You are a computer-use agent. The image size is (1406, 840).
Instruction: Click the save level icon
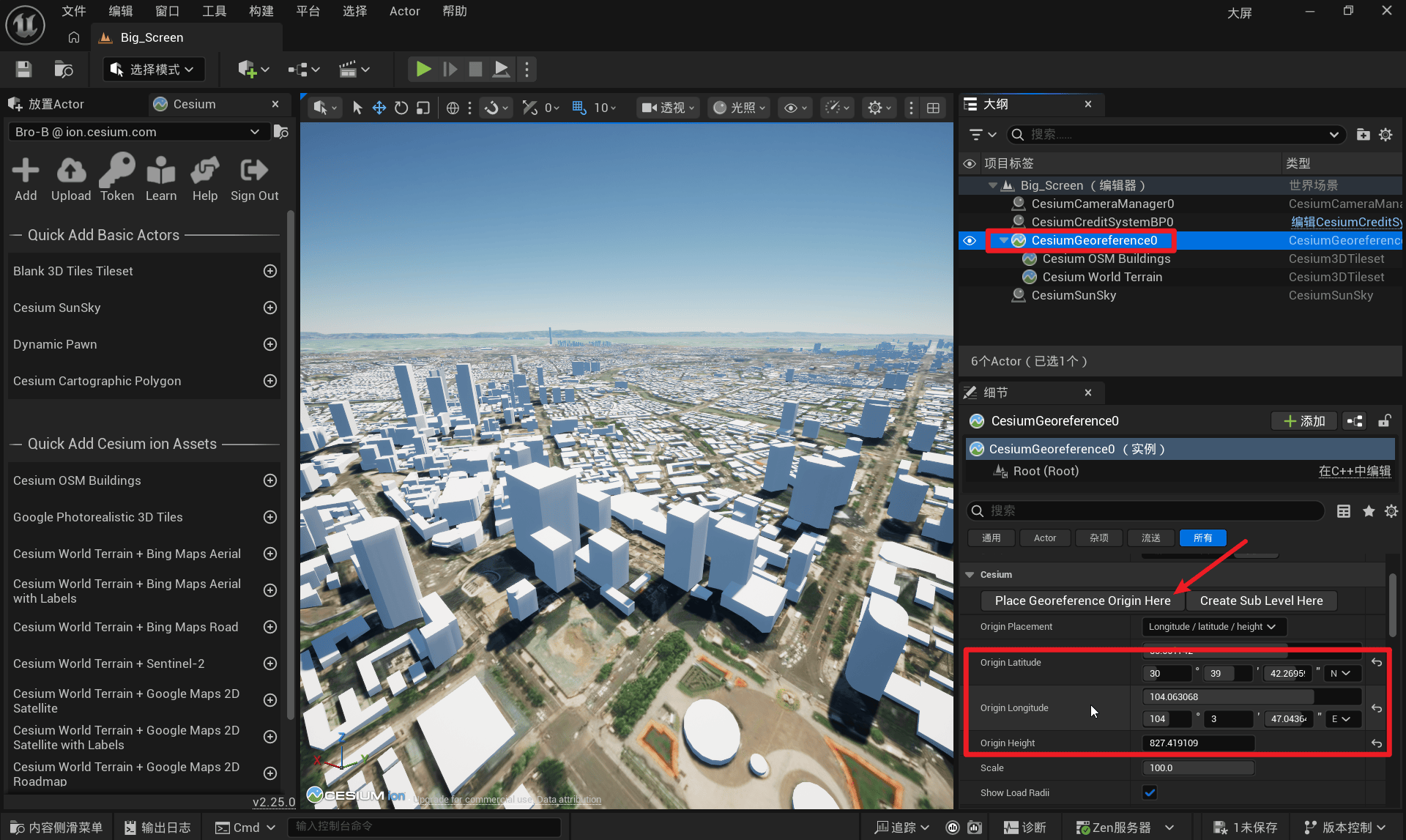[23, 70]
